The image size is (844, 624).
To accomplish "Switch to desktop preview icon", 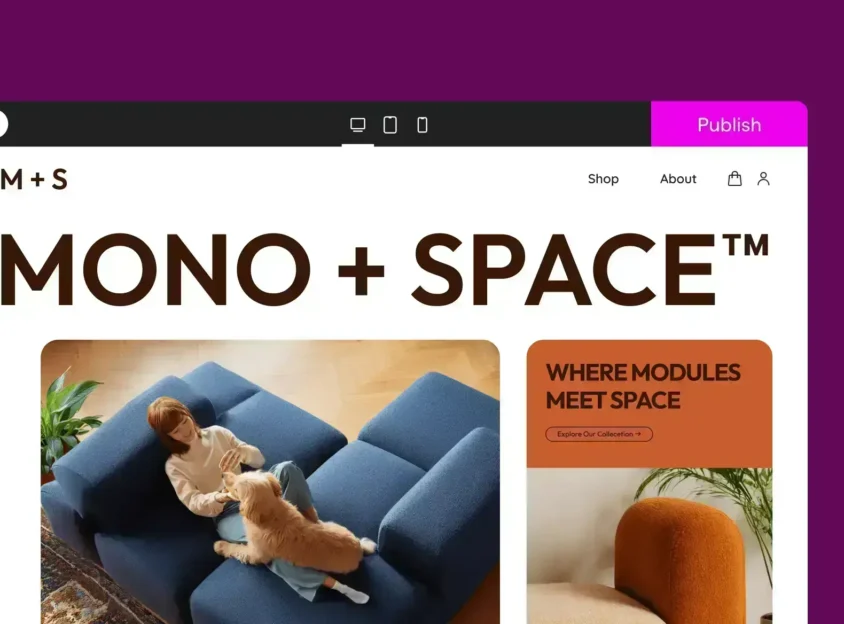I will pos(357,125).
